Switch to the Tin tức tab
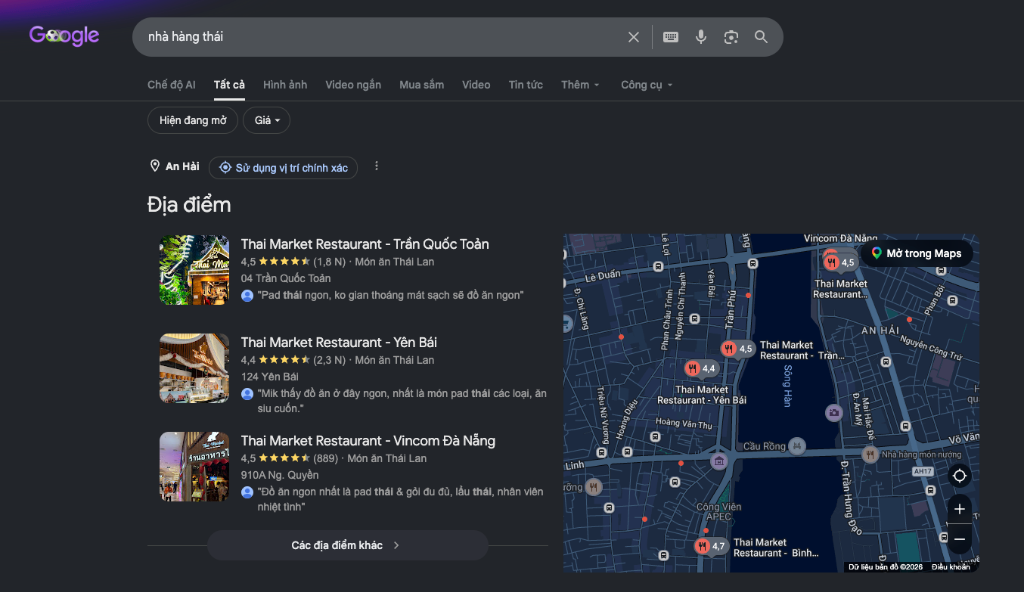The width and height of the screenshot is (1024, 592). tap(526, 85)
